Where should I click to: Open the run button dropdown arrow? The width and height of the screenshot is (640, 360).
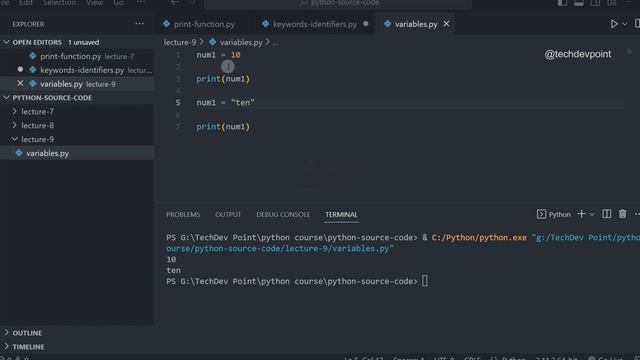624,24
